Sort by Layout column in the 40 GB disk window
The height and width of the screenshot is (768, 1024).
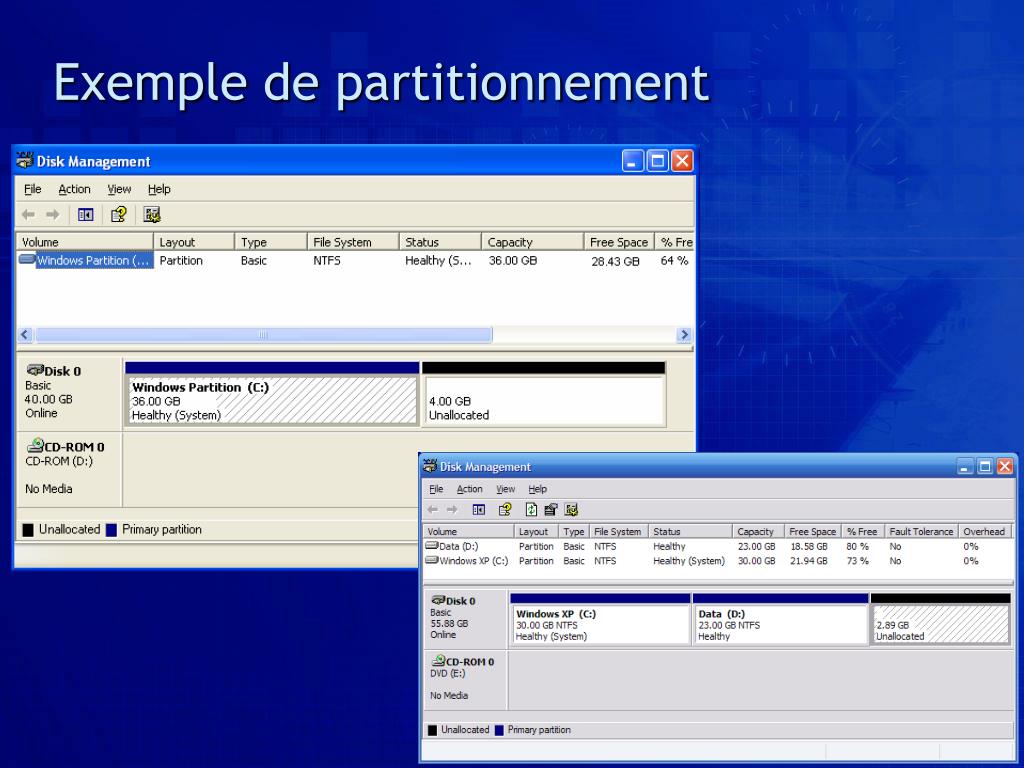click(x=194, y=242)
